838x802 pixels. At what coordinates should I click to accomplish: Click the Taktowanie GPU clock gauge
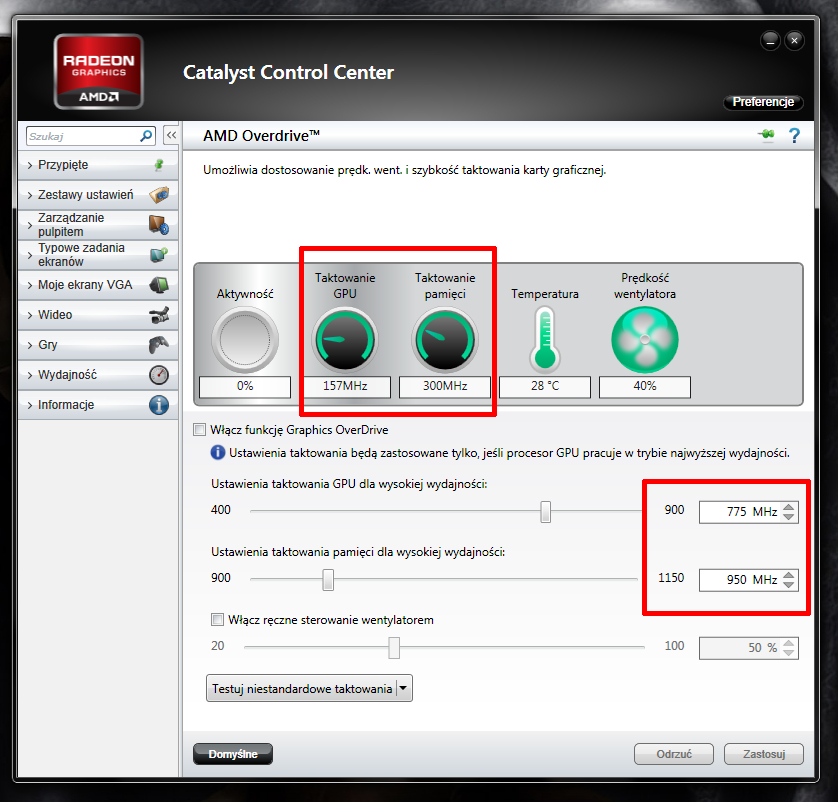tap(345, 339)
